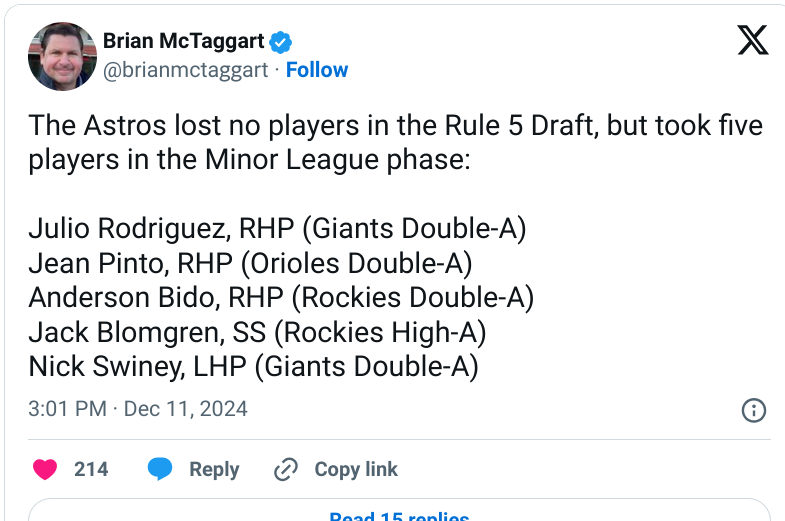Click the blue verified badge
Viewport: 785px width, 521px height.
tap(280, 42)
